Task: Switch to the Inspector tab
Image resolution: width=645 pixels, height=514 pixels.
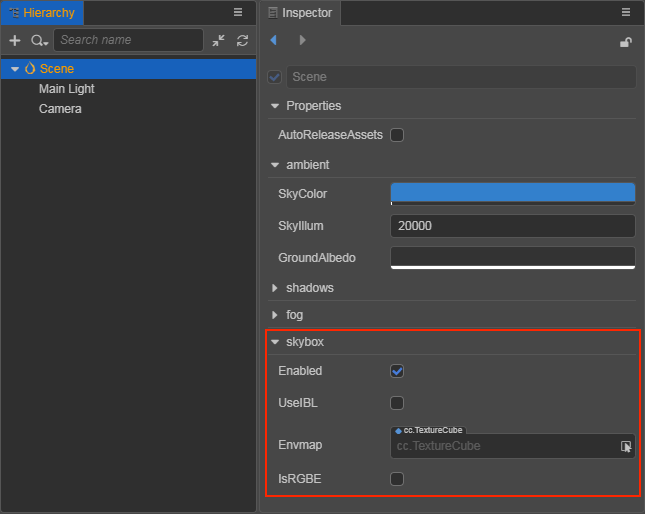Action: (300, 13)
